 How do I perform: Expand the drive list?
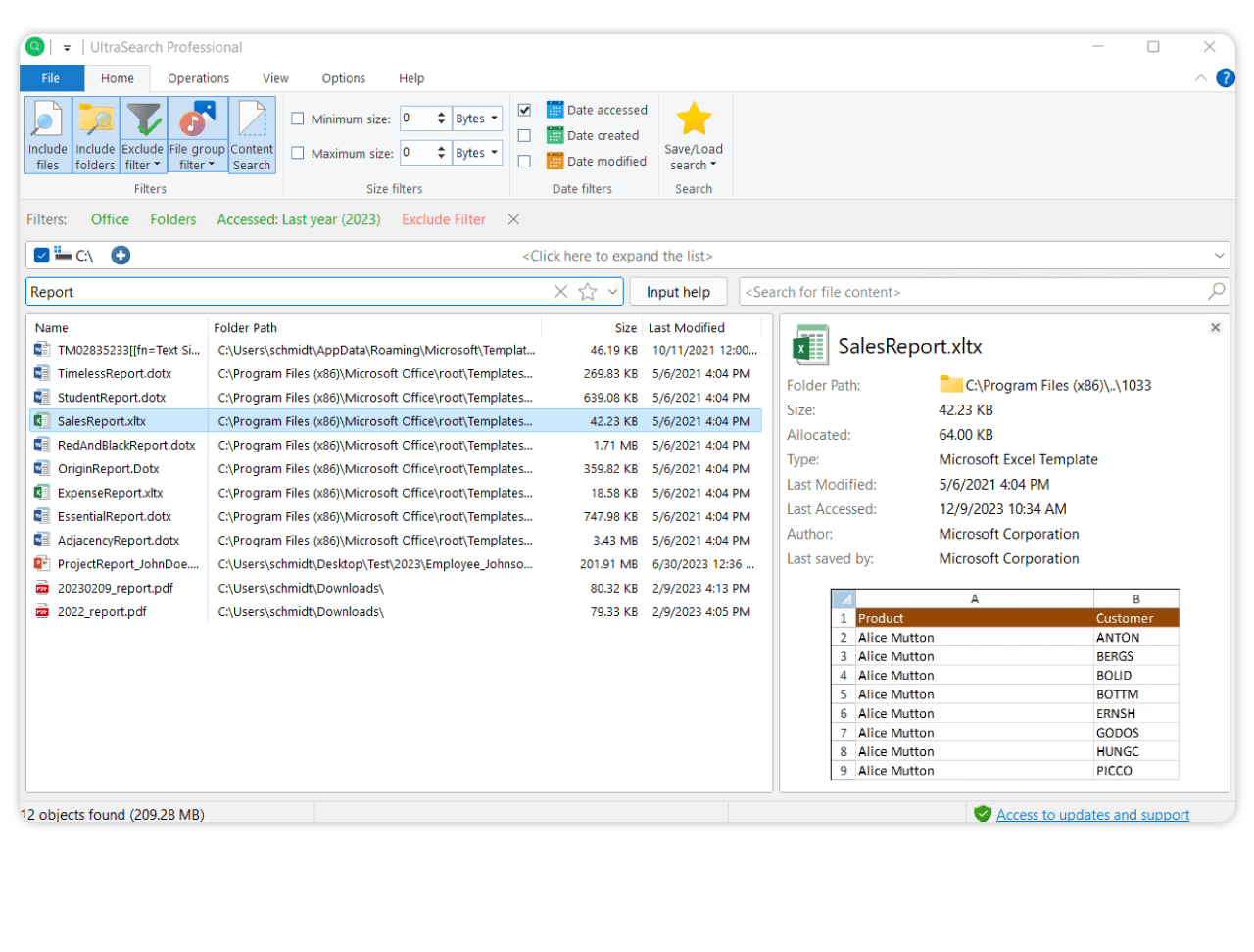[619, 255]
